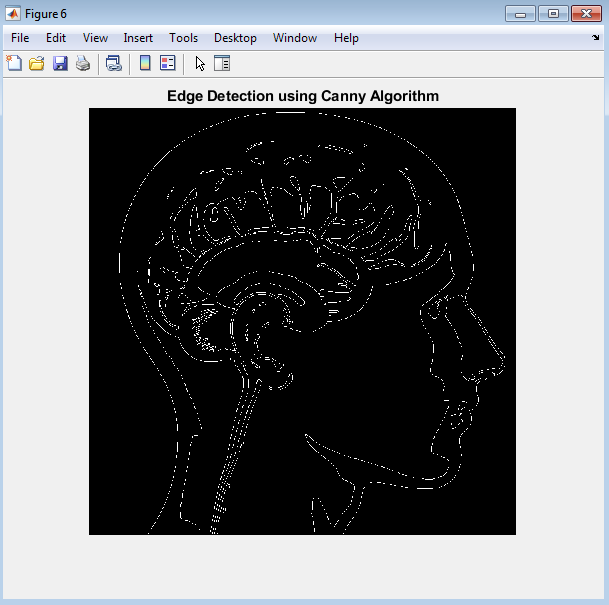The width and height of the screenshot is (609, 605).
Task: Open the Help menu
Action: click(x=346, y=38)
